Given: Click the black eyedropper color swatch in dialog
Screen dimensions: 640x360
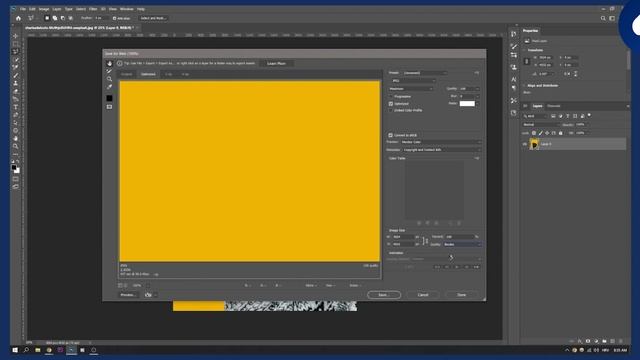Looking at the screenshot, I should click(x=109, y=98).
